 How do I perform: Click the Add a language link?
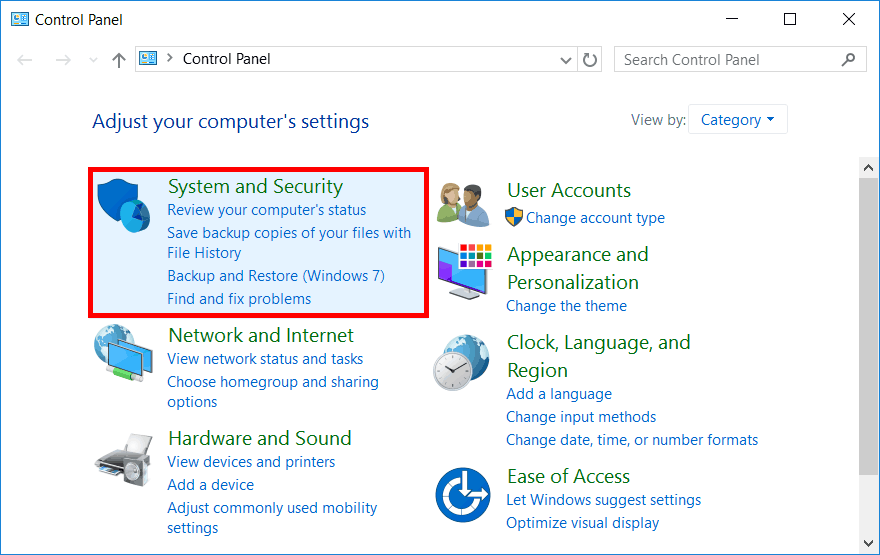coord(559,394)
